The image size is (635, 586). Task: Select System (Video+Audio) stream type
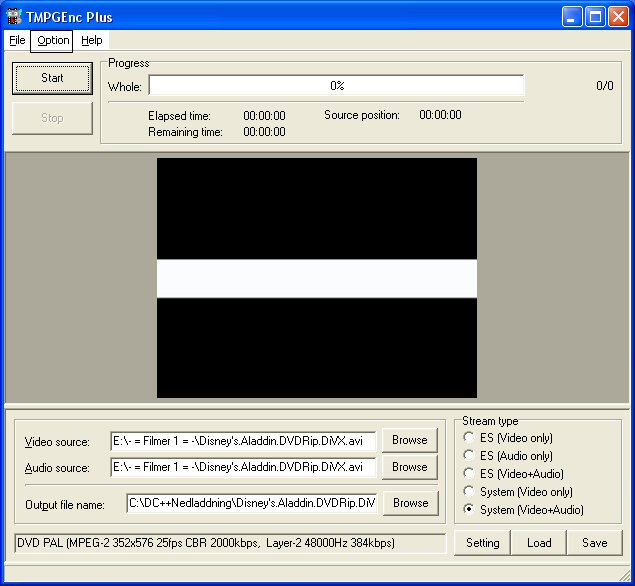523,509
